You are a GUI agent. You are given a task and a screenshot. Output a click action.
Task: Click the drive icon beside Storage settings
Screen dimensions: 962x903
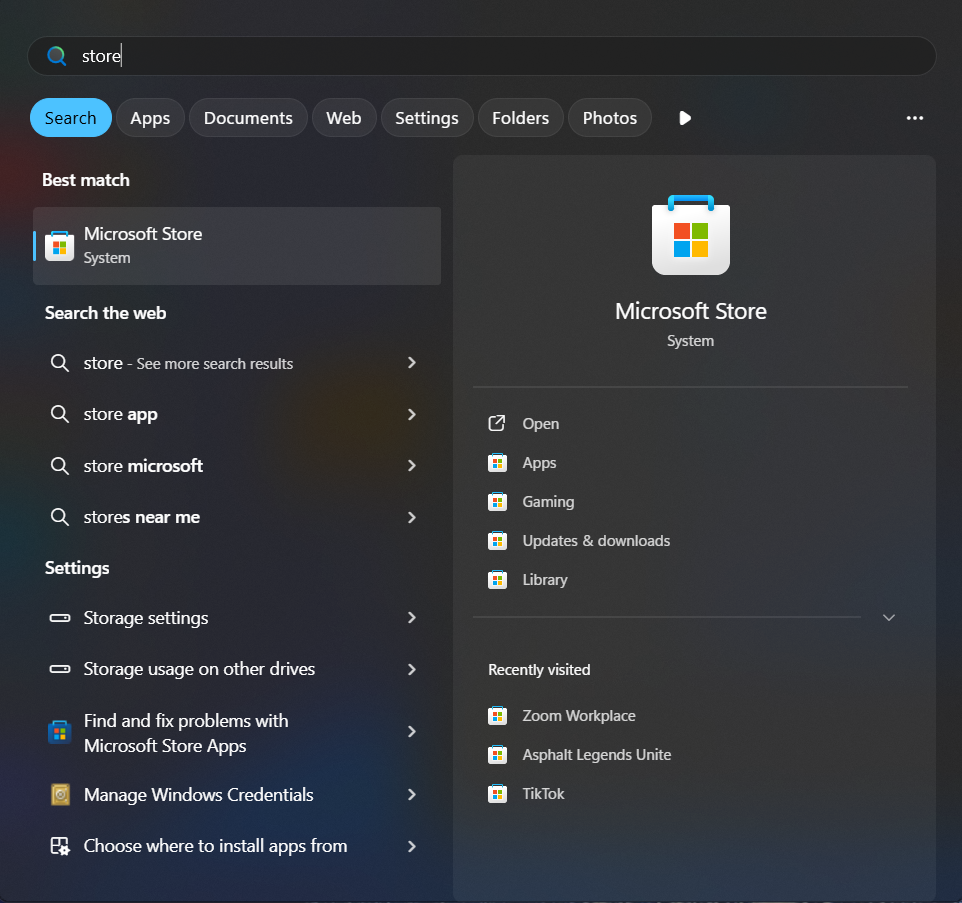click(x=60, y=618)
